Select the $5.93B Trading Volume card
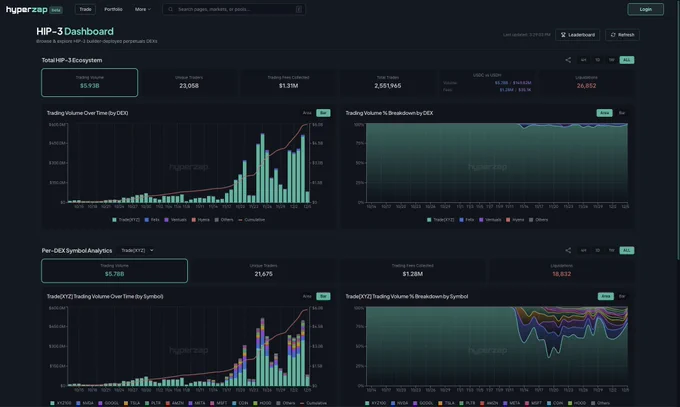Viewport: 680px width, 407px height. pyautogui.click(x=90, y=82)
